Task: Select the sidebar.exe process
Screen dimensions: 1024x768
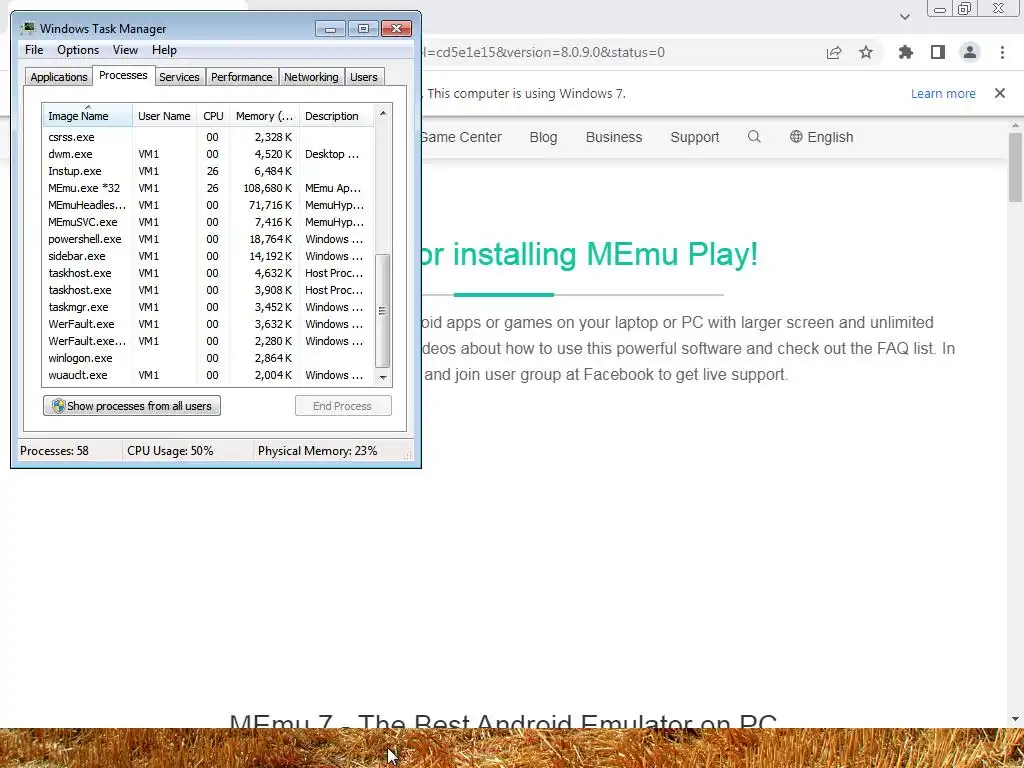Action: (x=208, y=256)
